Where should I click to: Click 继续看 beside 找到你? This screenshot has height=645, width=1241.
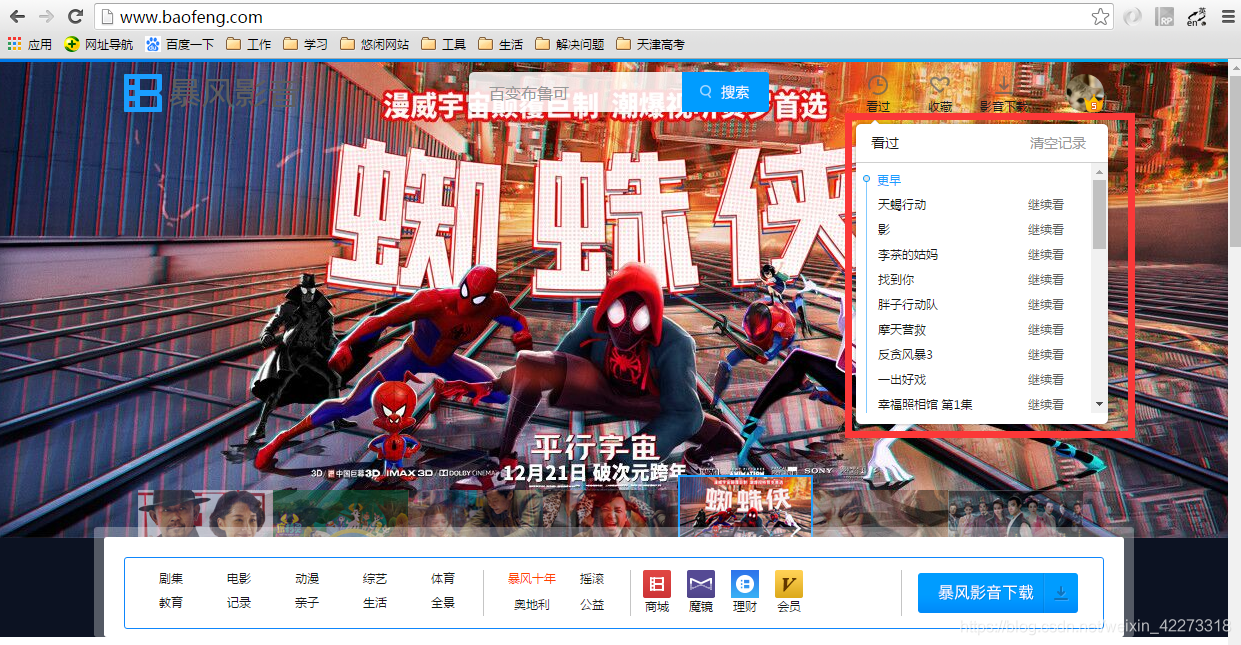click(1046, 280)
